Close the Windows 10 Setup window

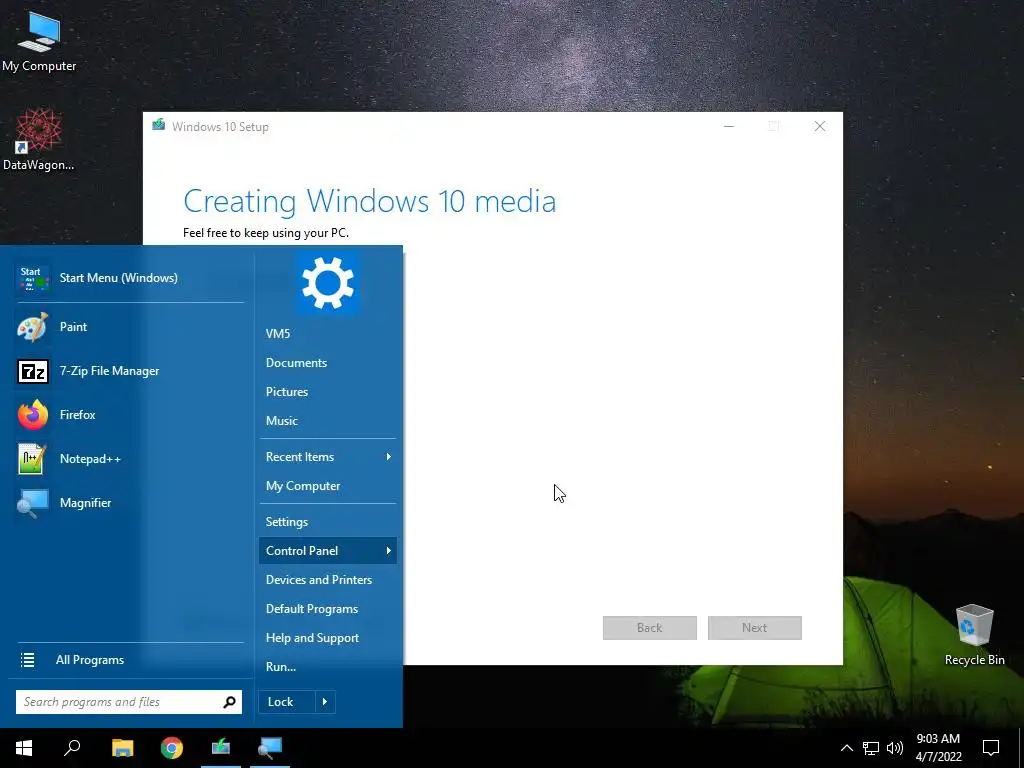coord(820,127)
